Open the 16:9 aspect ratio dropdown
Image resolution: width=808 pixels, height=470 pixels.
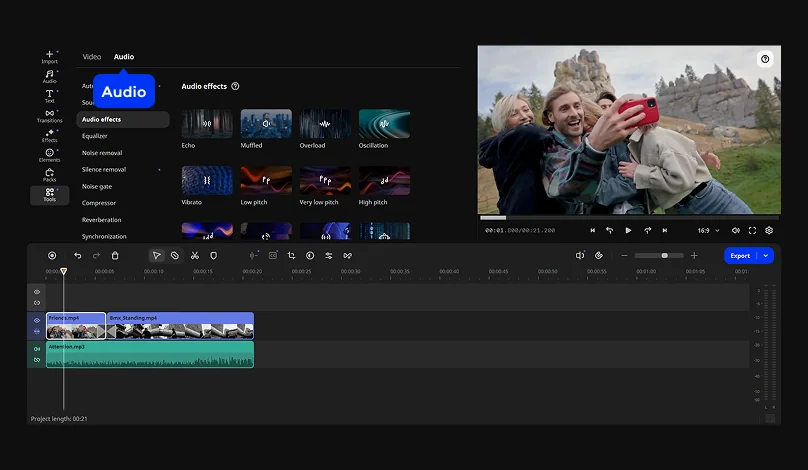point(708,230)
